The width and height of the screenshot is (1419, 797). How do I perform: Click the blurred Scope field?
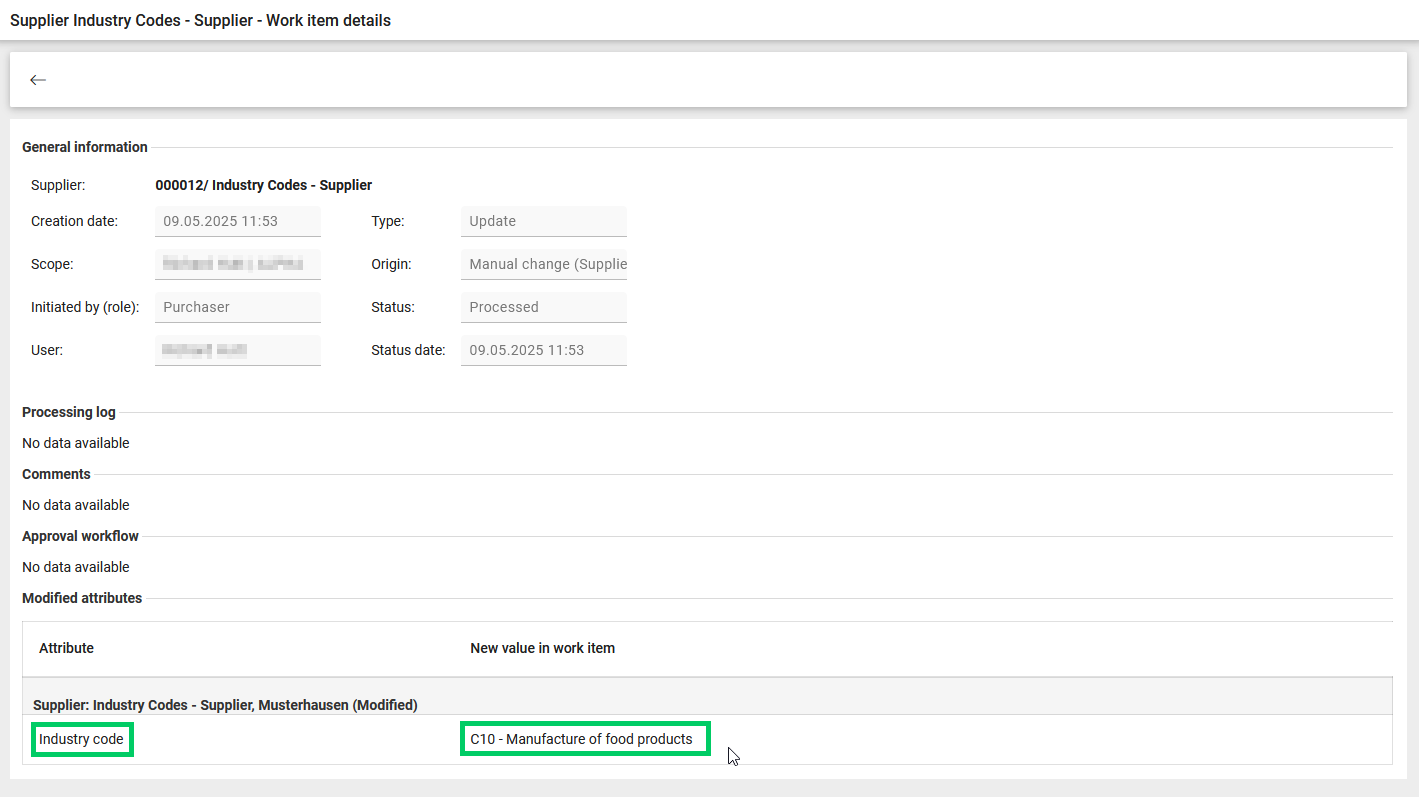click(237, 264)
